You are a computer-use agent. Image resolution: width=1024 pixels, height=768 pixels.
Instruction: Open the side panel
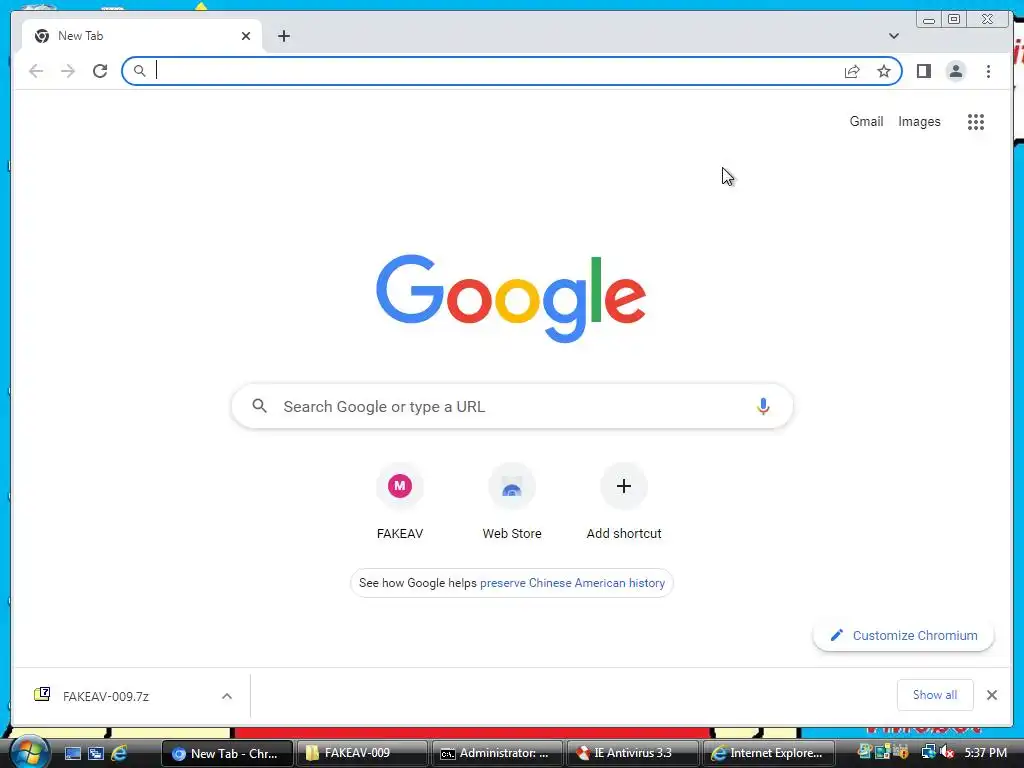[x=923, y=71]
